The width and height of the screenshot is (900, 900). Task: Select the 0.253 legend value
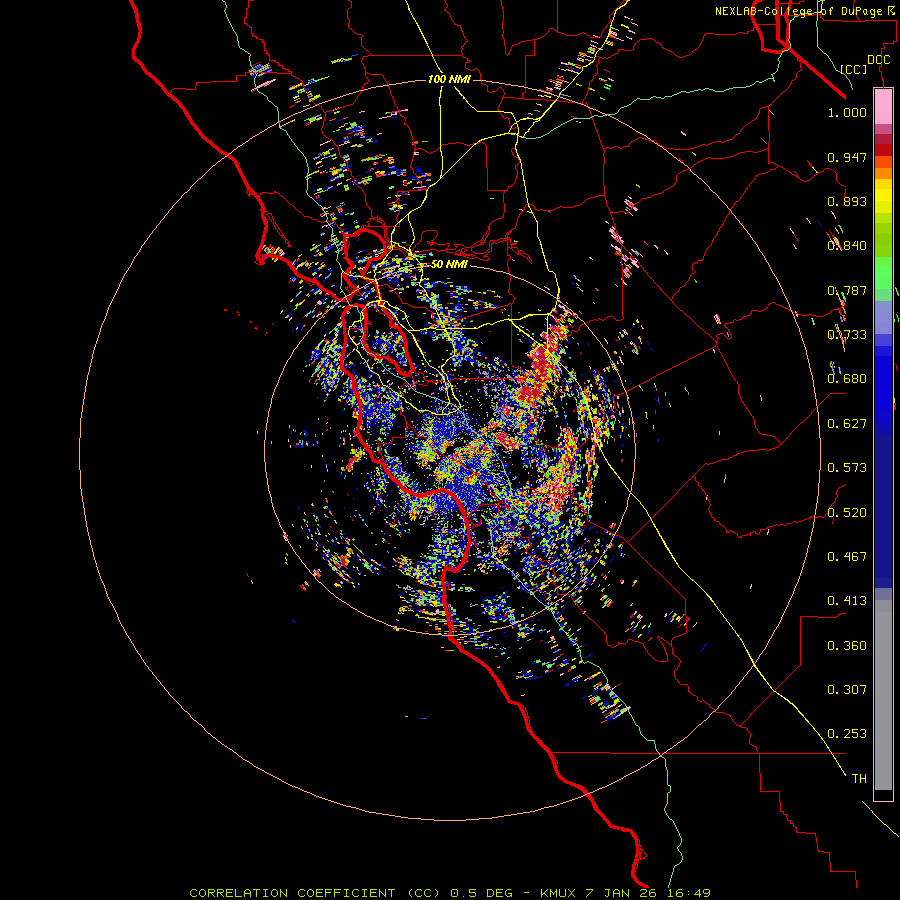847,734
